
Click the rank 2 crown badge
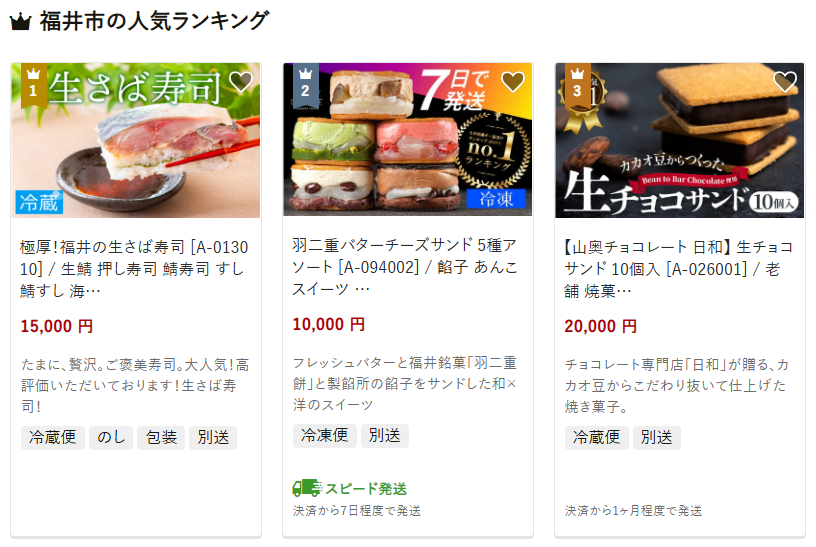(305, 85)
